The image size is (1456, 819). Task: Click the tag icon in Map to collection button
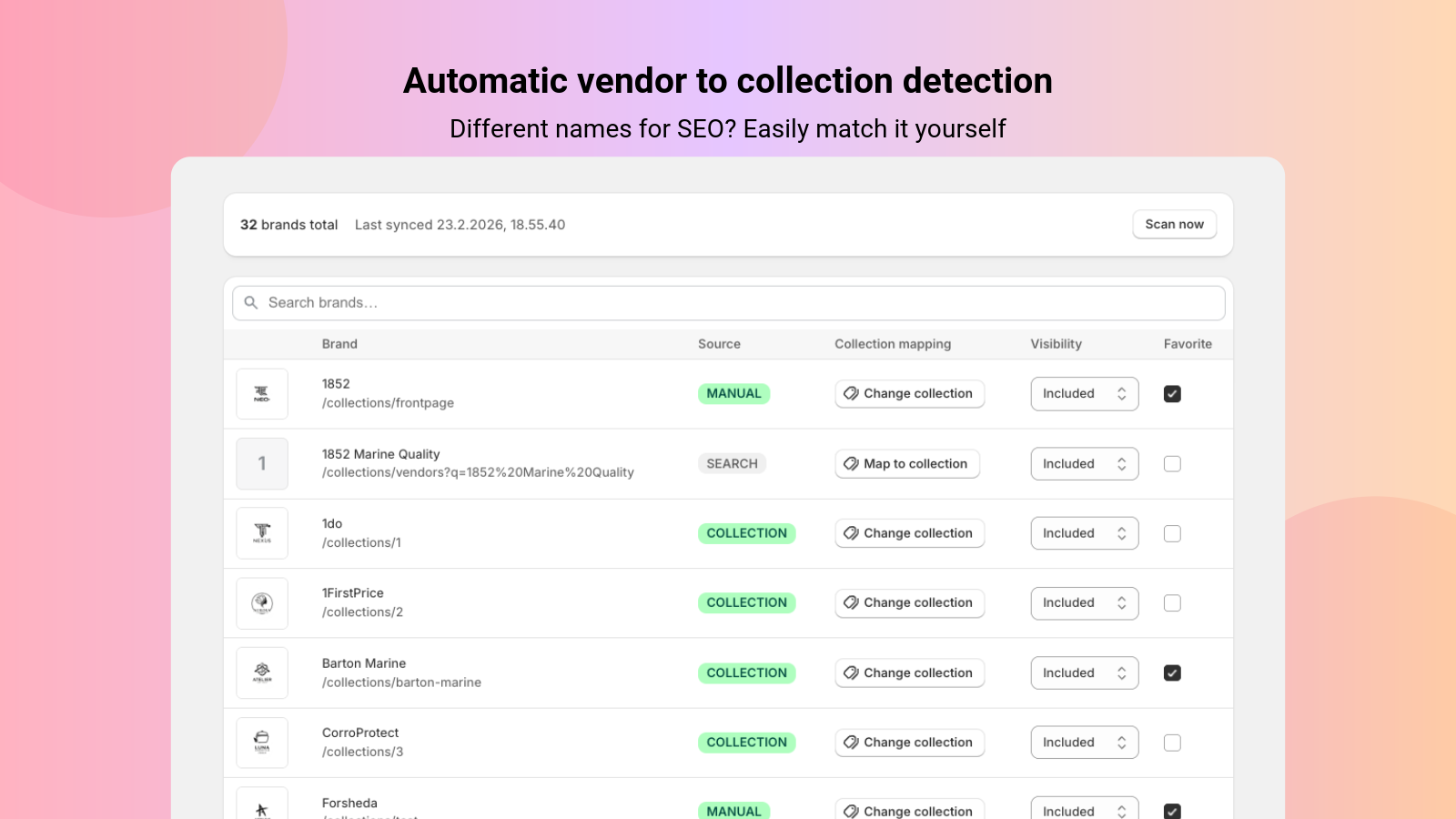coord(851,464)
